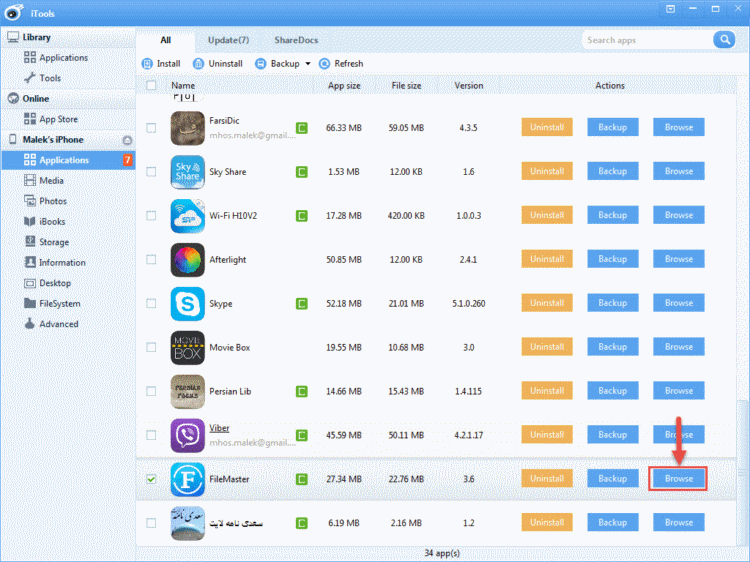The image size is (750, 562).
Task: Check the Movie Box row checkbox
Action: (151, 348)
